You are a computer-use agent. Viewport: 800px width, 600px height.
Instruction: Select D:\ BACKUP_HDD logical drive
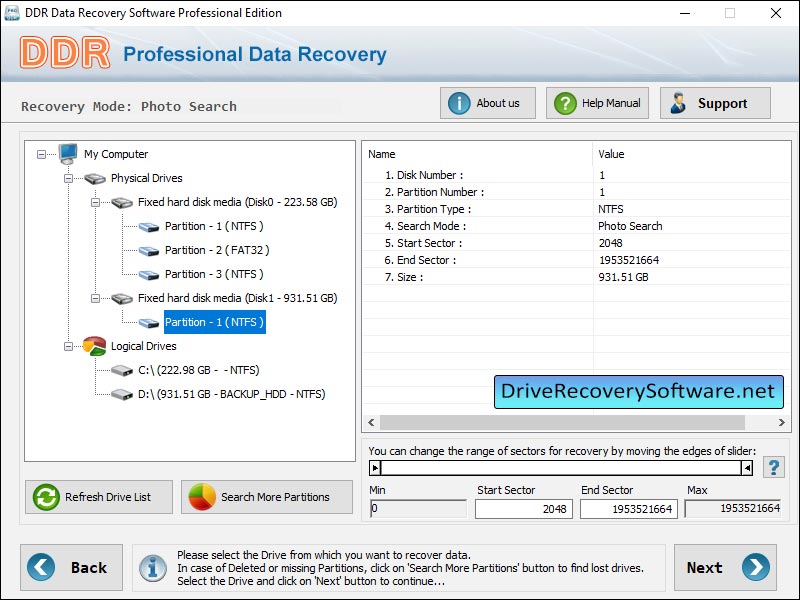(232, 394)
